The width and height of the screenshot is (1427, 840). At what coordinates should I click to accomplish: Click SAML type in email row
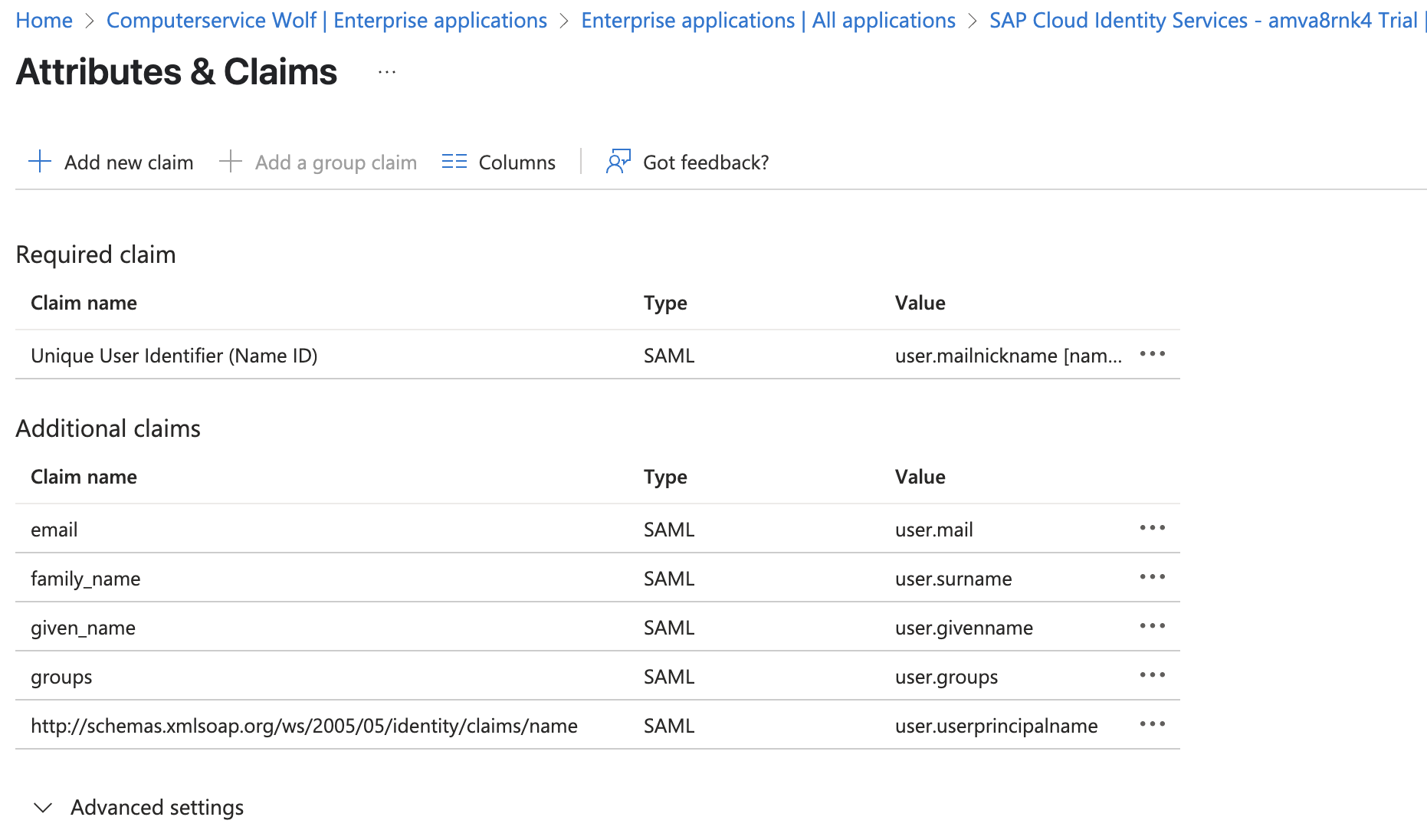[x=669, y=530]
